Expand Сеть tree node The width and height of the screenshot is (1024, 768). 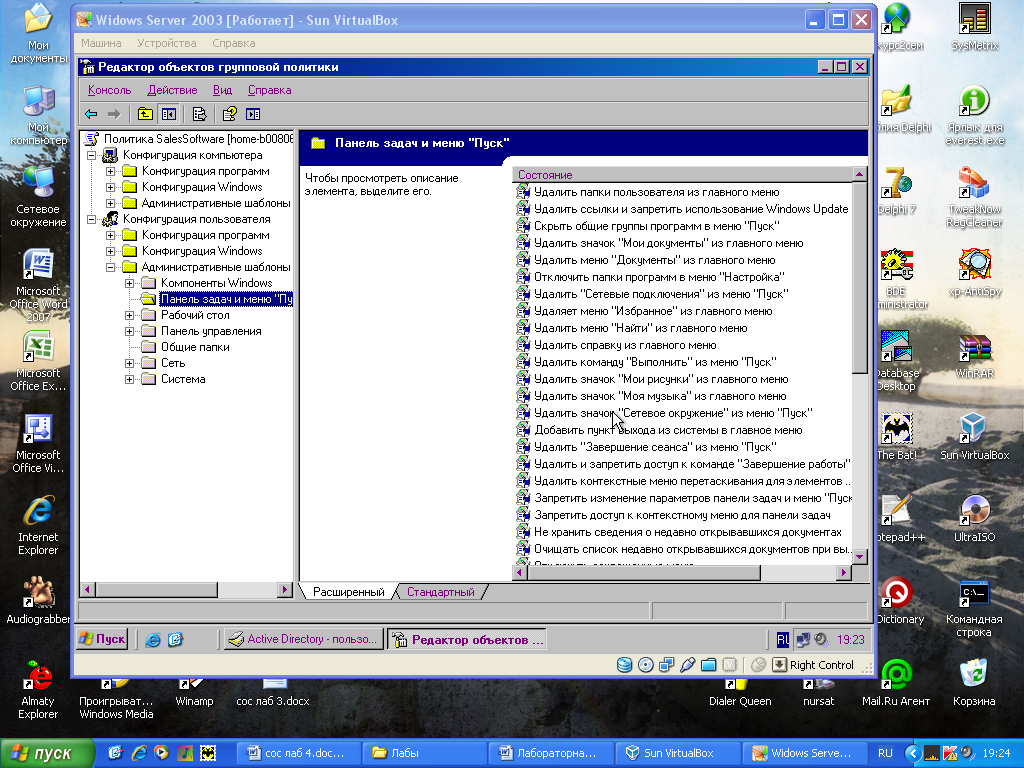click(130, 363)
